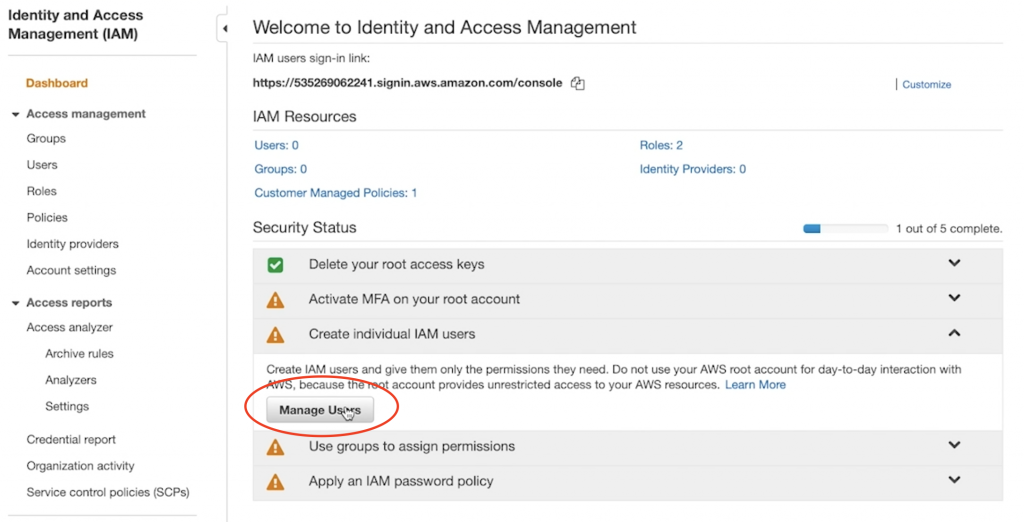Open Service control policies (SCPs)
Screen dimensions: 1024x522
click(108, 492)
